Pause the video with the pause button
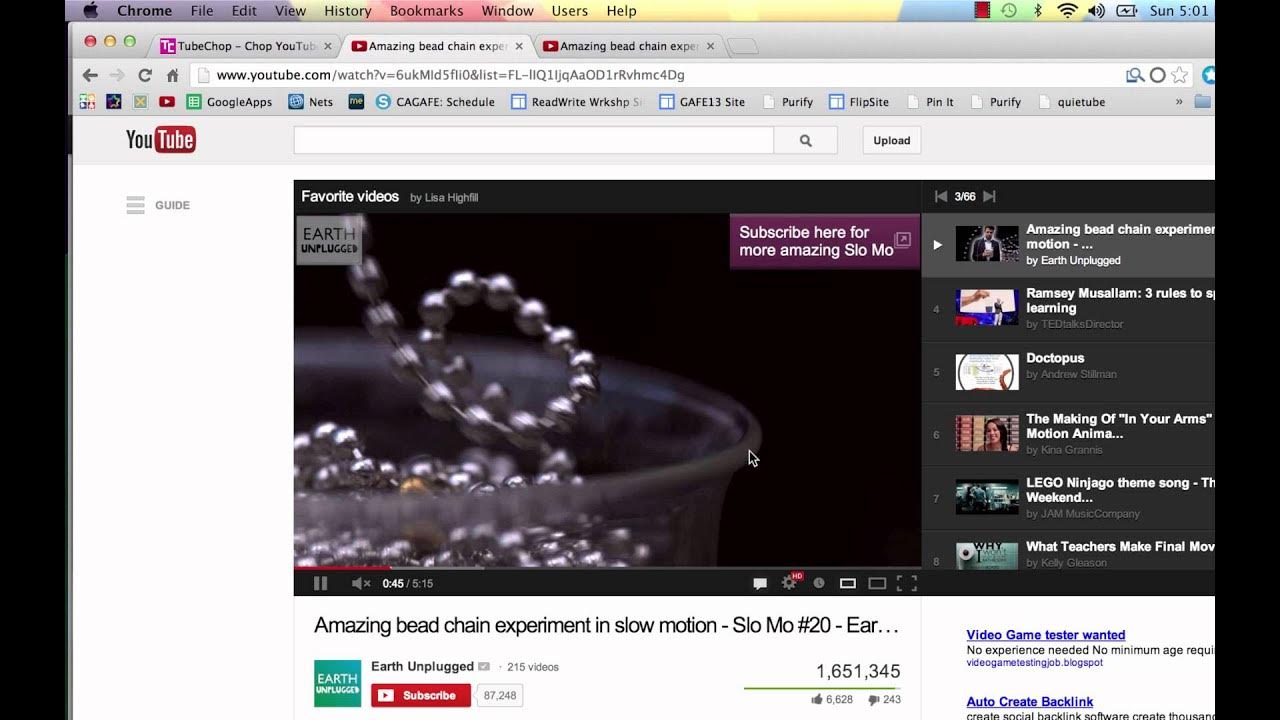This screenshot has height=720, width=1280. pos(320,583)
